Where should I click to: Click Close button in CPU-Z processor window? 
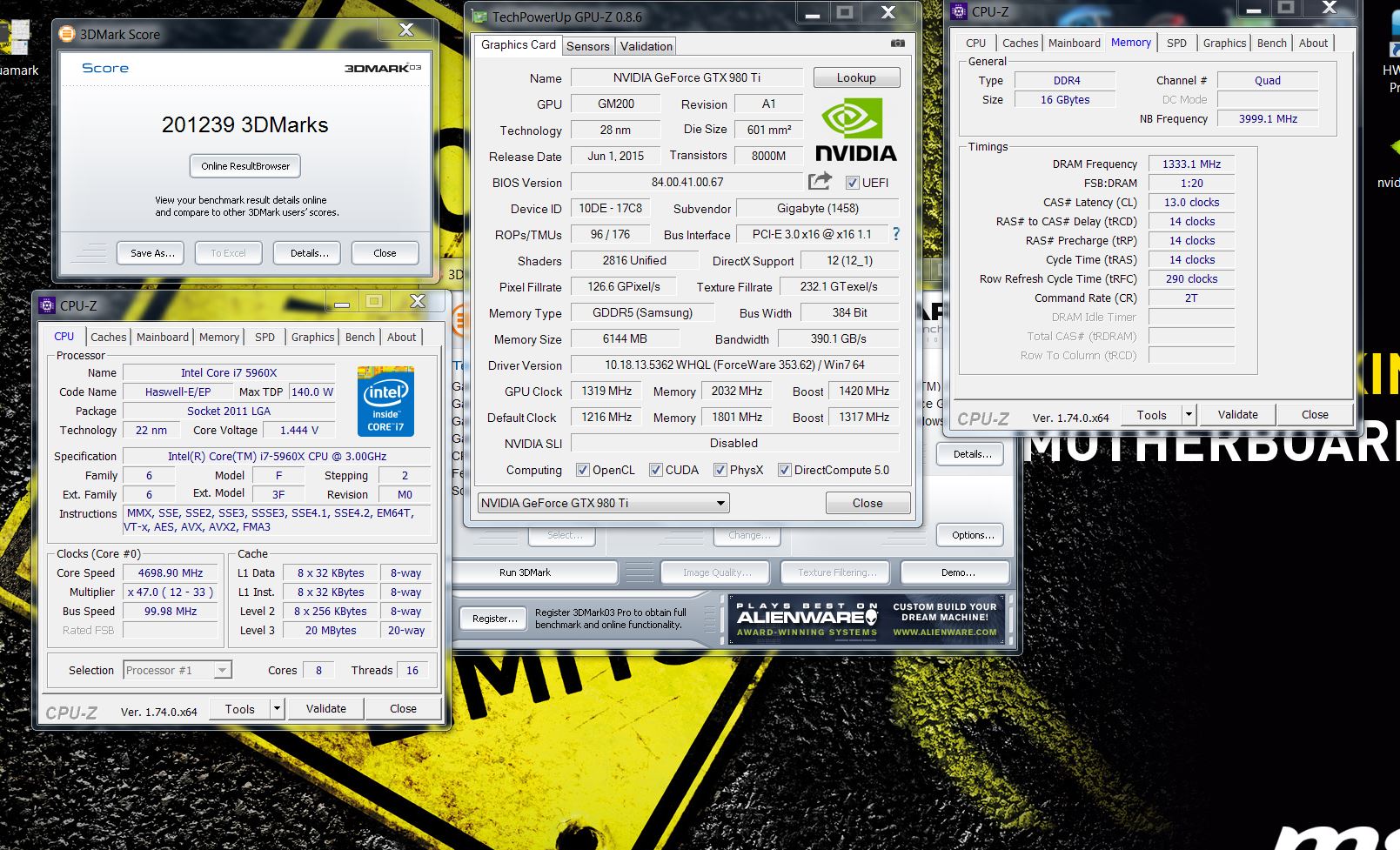pos(403,708)
